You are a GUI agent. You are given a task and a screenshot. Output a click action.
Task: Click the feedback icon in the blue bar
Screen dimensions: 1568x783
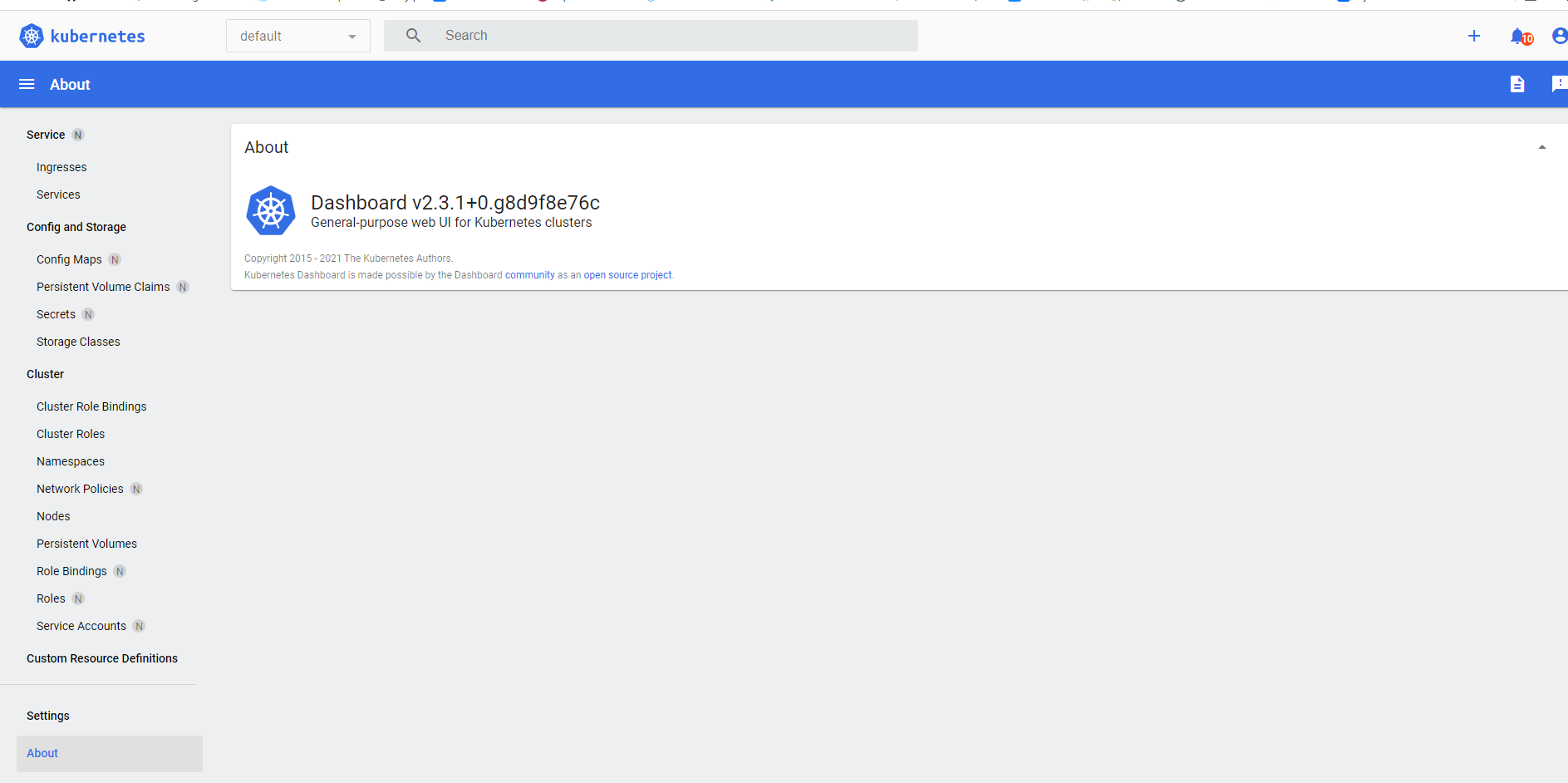(x=1559, y=84)
